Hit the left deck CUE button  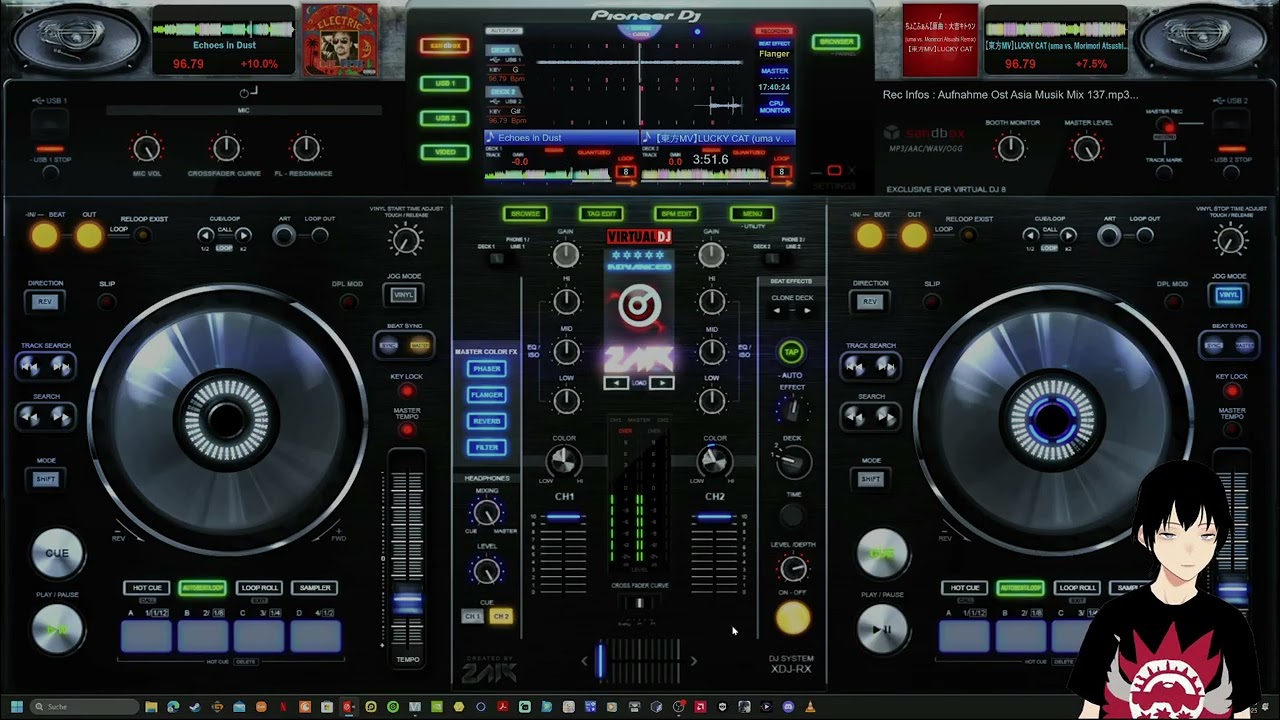(57, 553)
